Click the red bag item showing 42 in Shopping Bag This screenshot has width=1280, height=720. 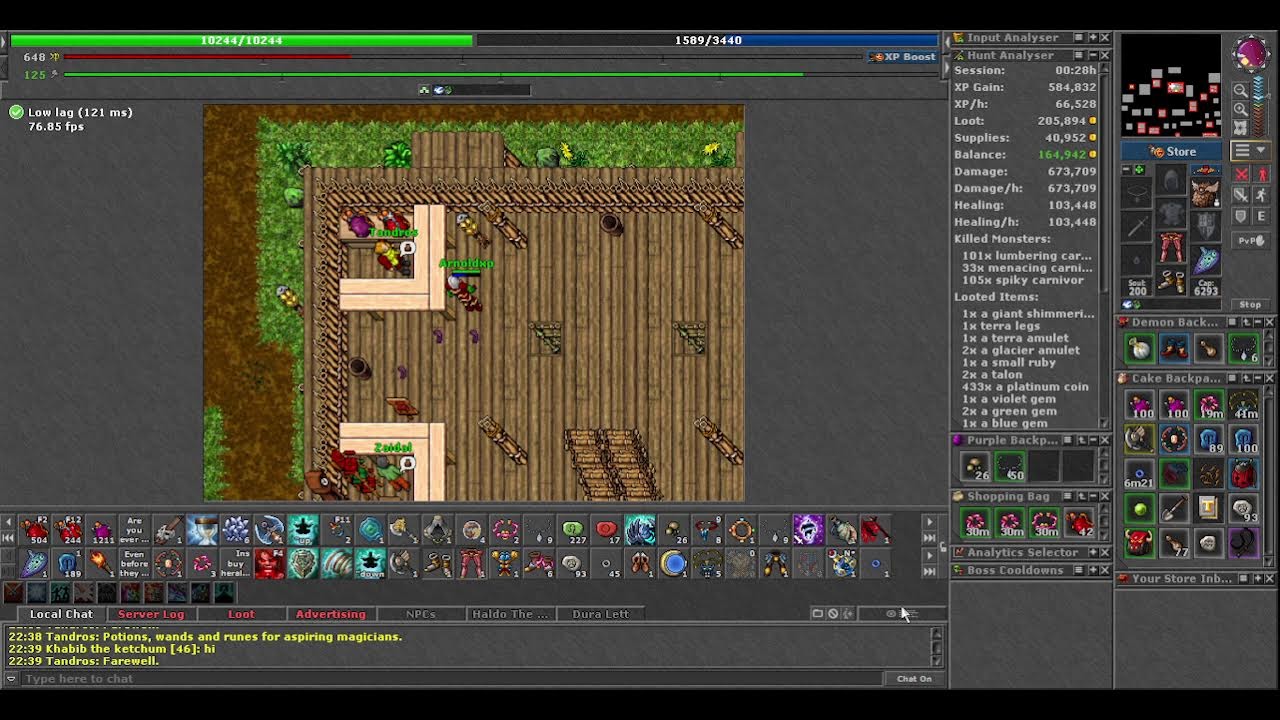coord(1080,522)
